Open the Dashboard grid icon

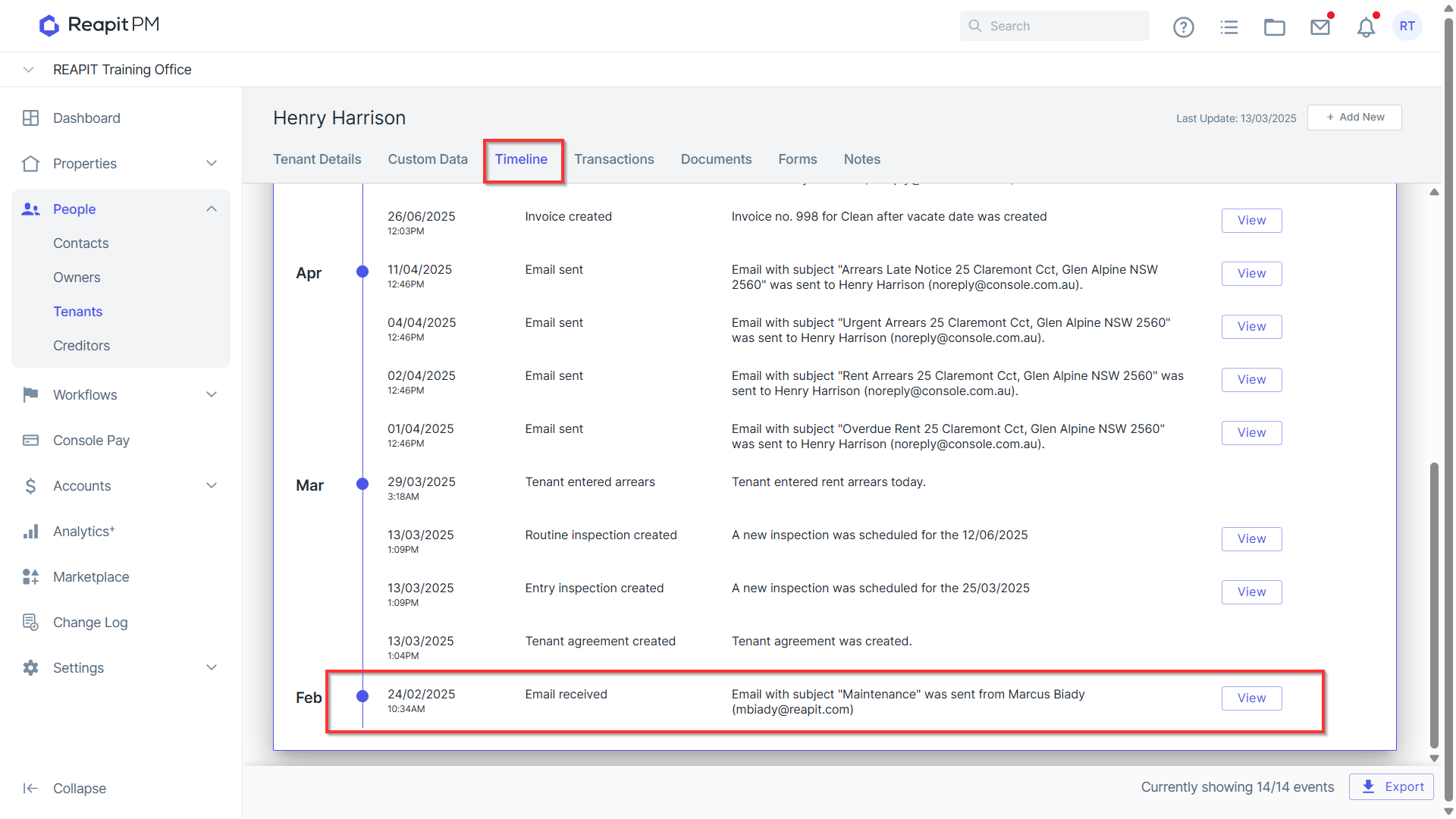[30, 118]
